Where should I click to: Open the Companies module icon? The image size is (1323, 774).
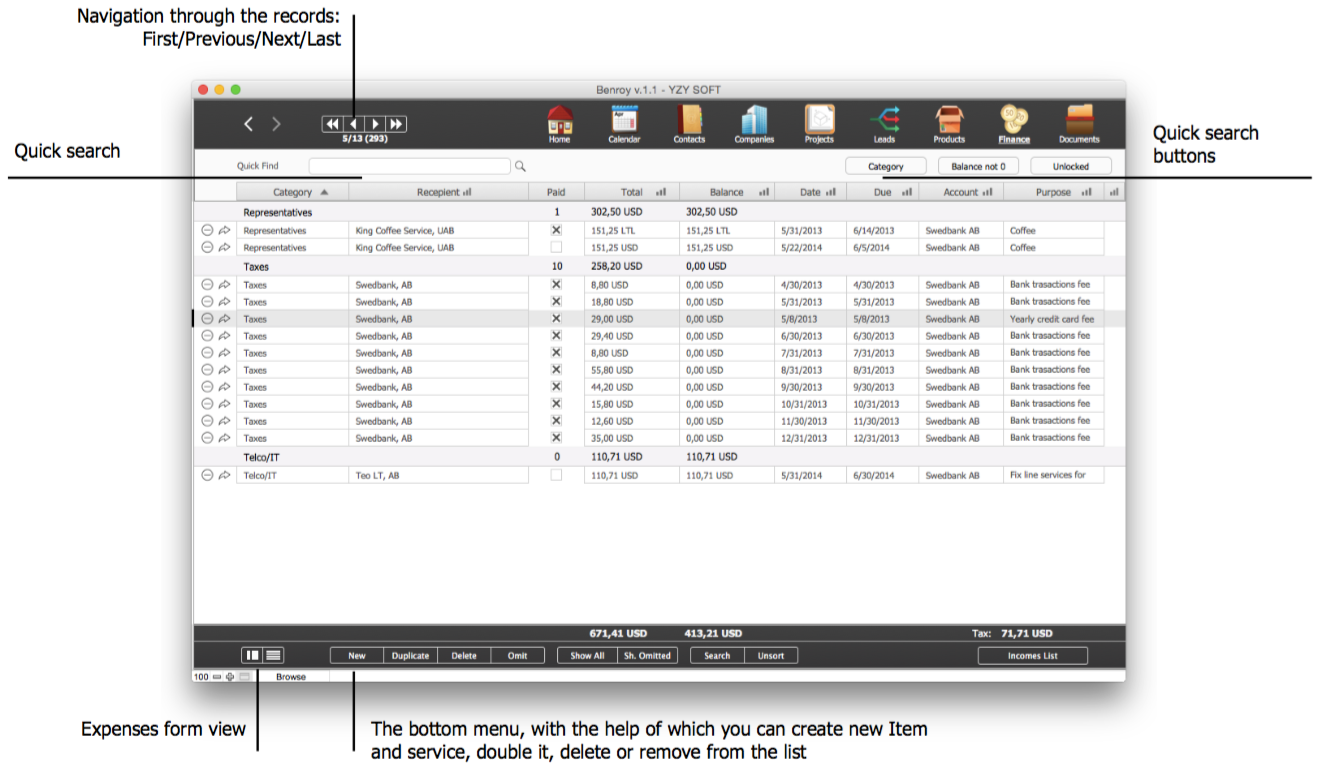[754, 121]
